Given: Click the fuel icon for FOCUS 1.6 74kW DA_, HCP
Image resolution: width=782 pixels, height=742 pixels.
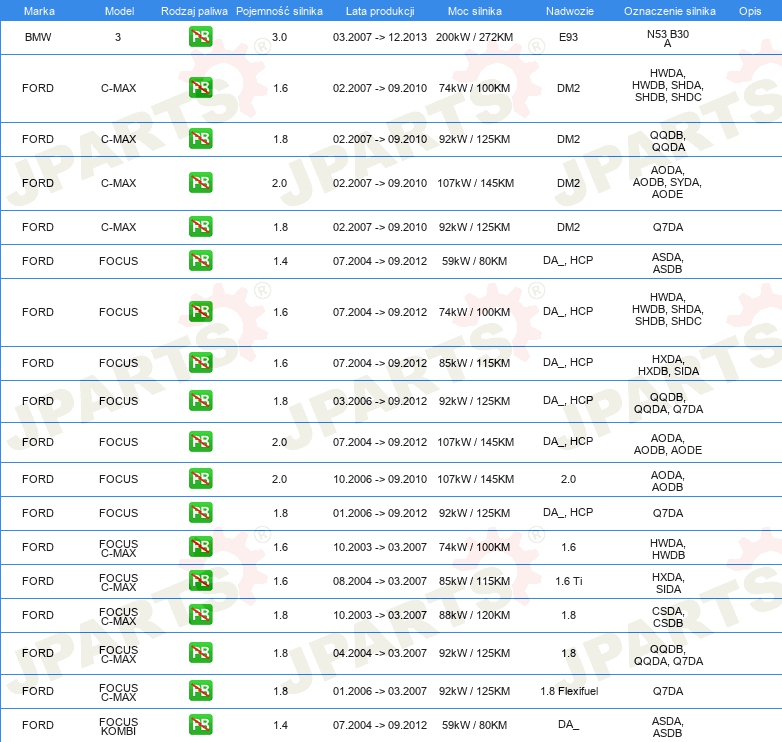Looking at the screenshot, I should click(200, 312).
